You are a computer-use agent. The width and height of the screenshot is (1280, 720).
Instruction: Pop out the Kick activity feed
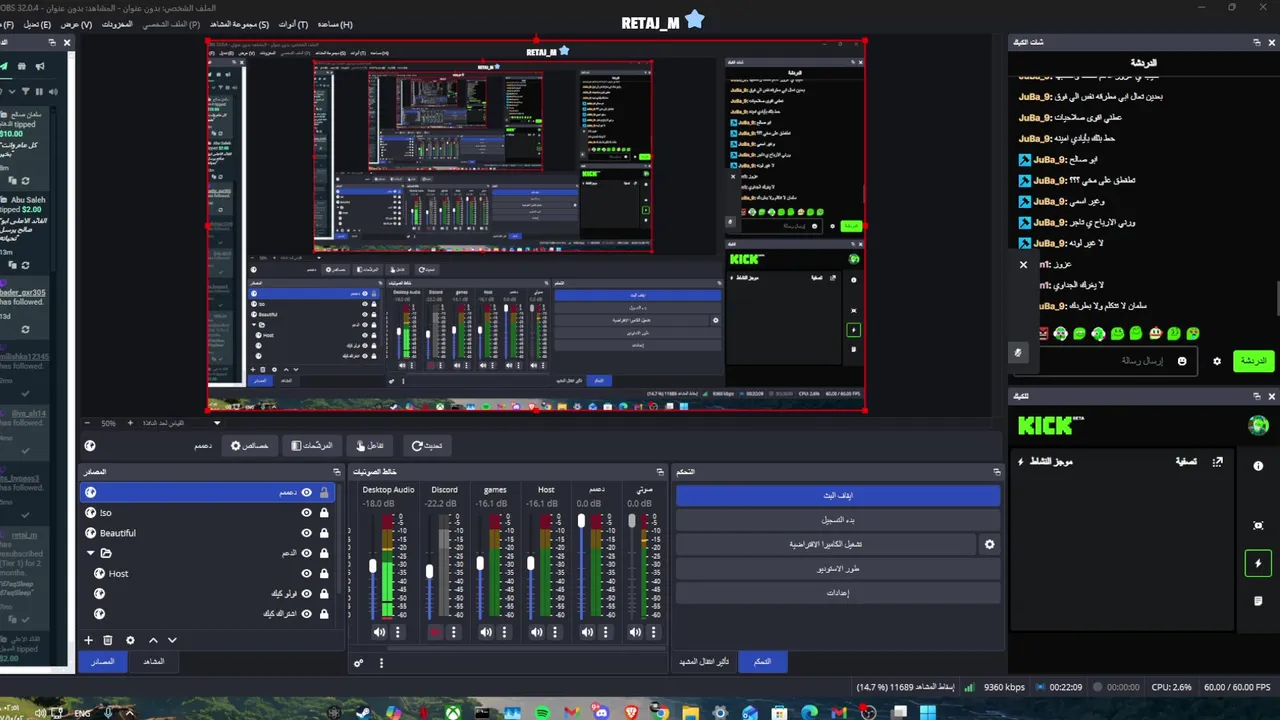(x=1217, y=462)
